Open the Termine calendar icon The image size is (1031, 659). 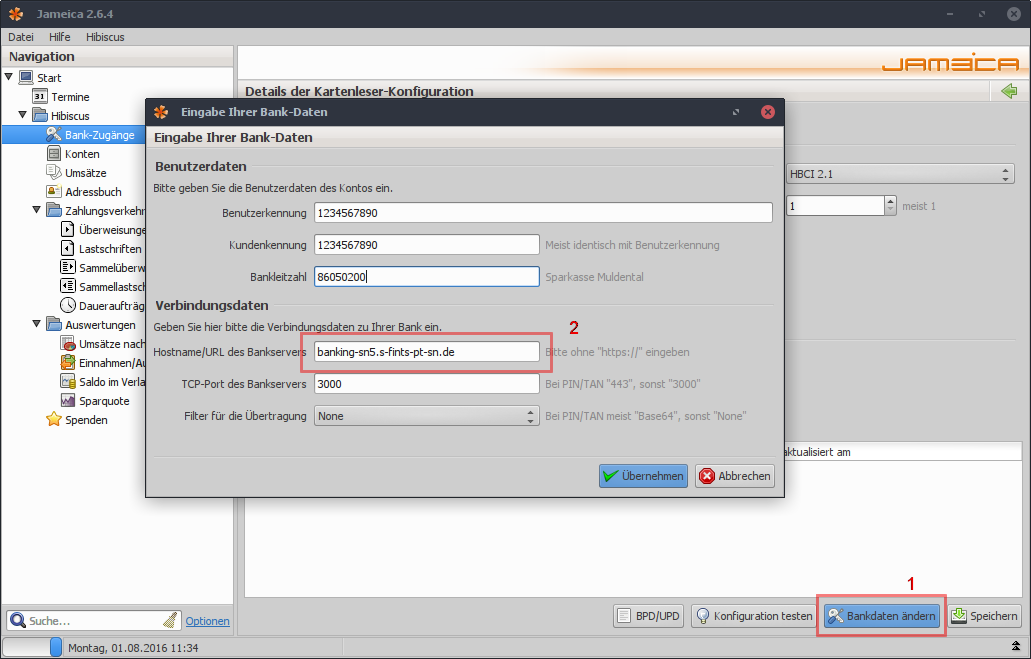tap(39, 97)
